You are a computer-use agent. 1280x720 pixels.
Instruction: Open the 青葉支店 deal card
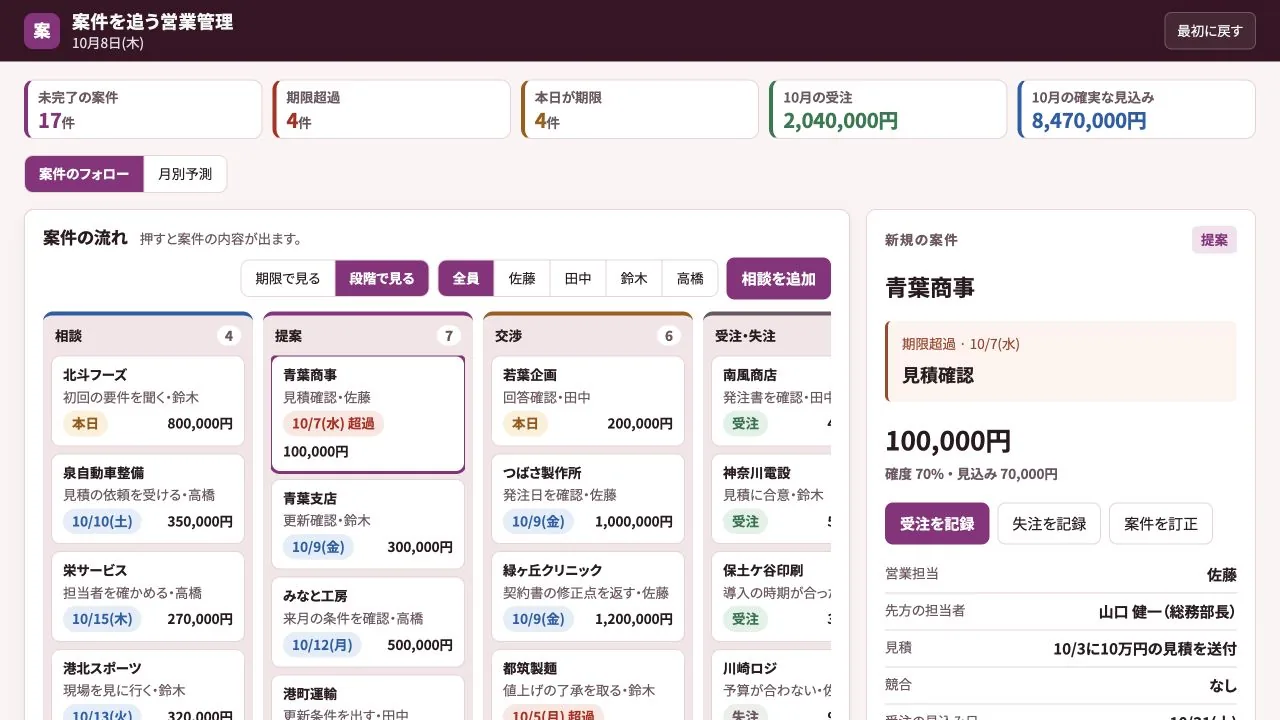tap(368, 525)
